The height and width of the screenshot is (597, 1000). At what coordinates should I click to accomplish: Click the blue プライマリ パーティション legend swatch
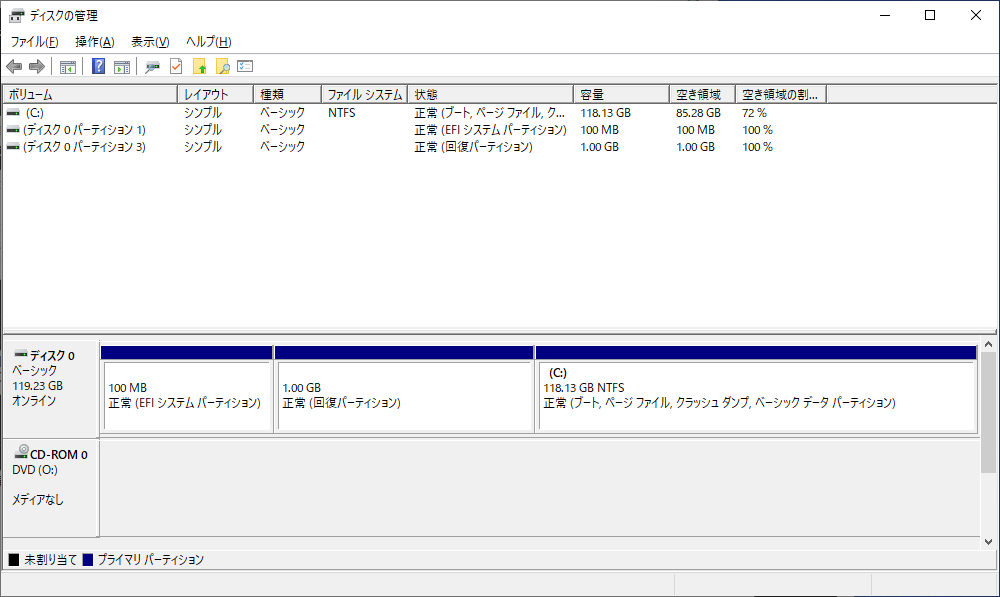(x=88, y=559)
